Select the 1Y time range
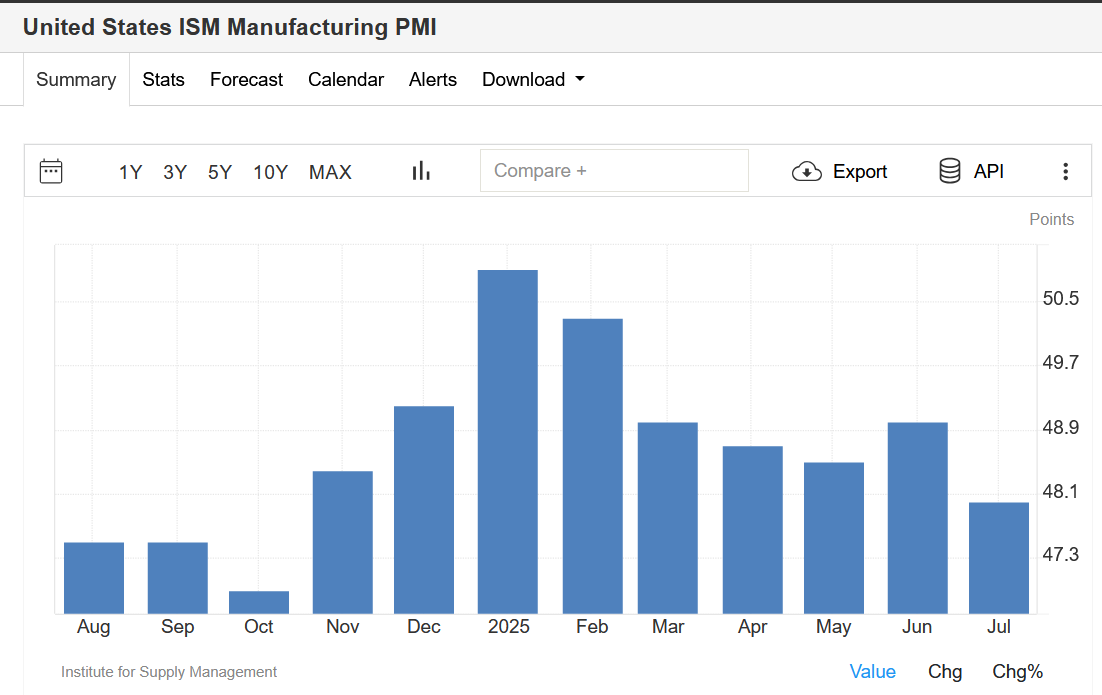Image resolution: width=1102 pixels, height=695 pixels. (130, 172)
